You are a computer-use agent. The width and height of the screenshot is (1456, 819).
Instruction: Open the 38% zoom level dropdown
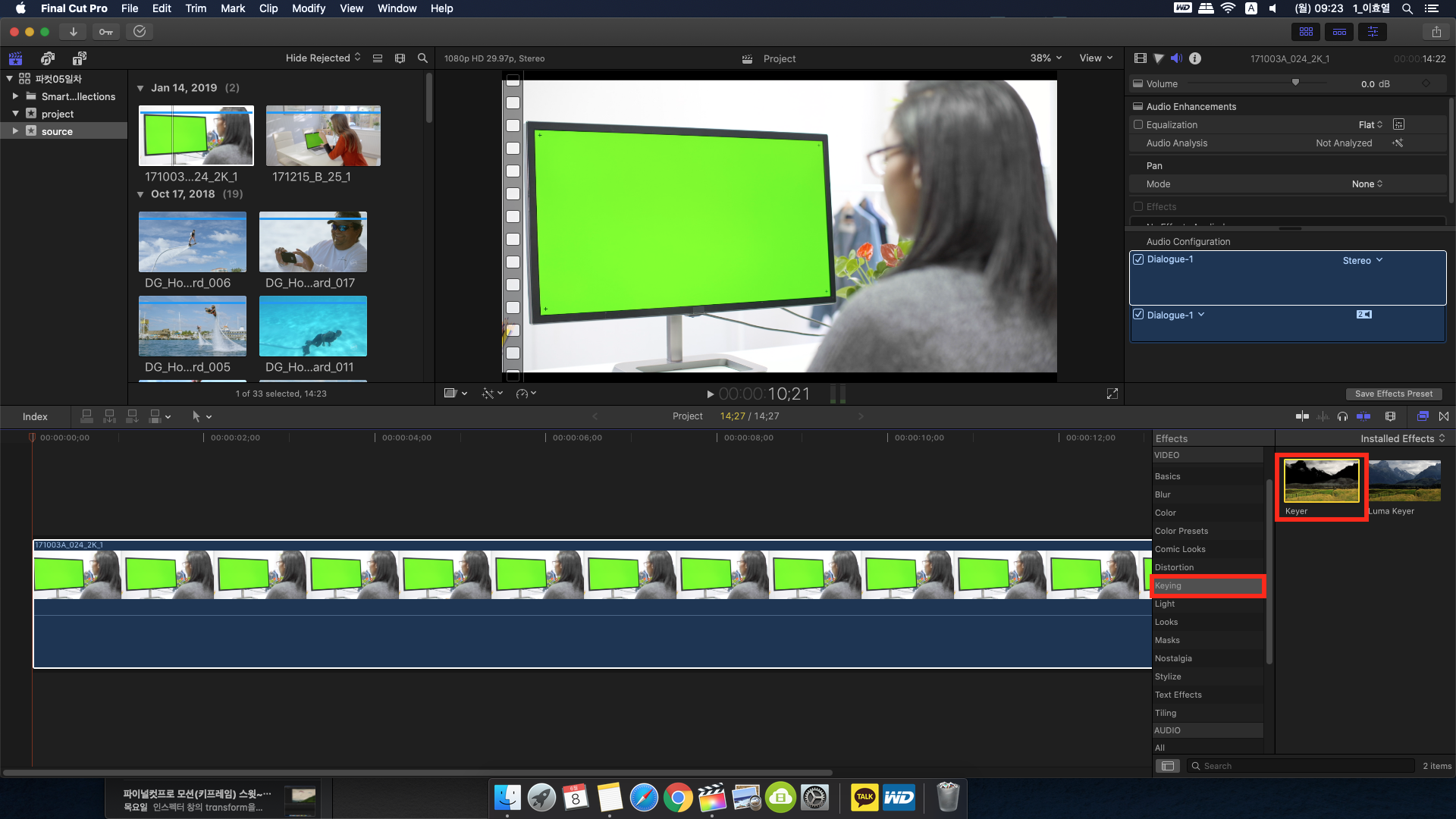[1046, 58]
